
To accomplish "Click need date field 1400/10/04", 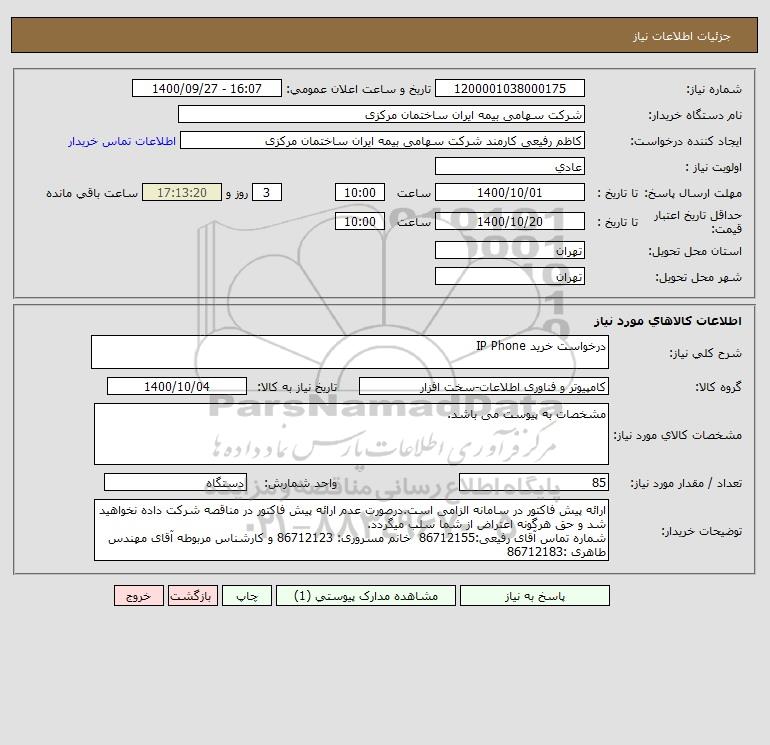I will coord(177,386).
